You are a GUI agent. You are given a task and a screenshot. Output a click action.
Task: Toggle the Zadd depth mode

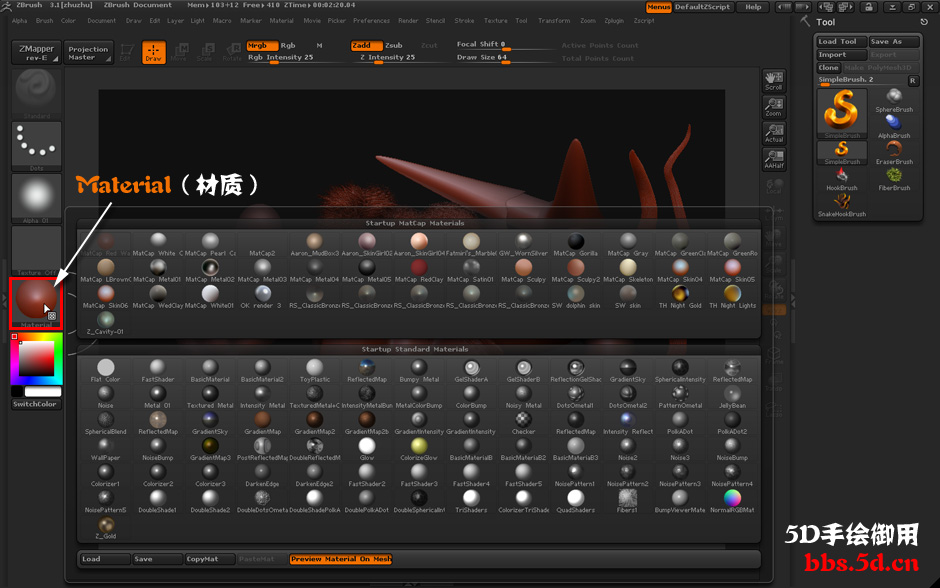point(366,46)
